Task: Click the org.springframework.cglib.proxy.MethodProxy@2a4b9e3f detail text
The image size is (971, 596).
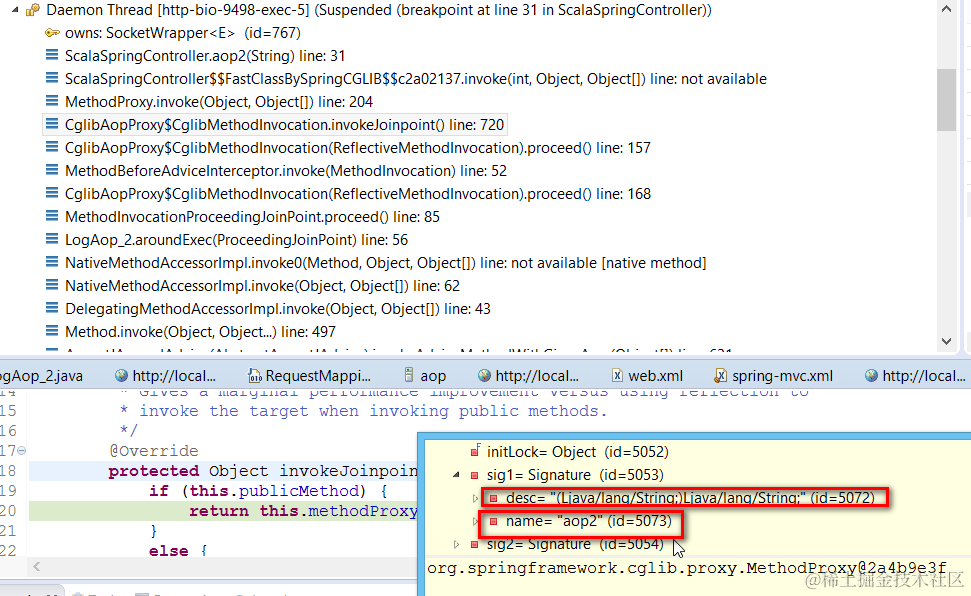Action: tap(686, 568)
